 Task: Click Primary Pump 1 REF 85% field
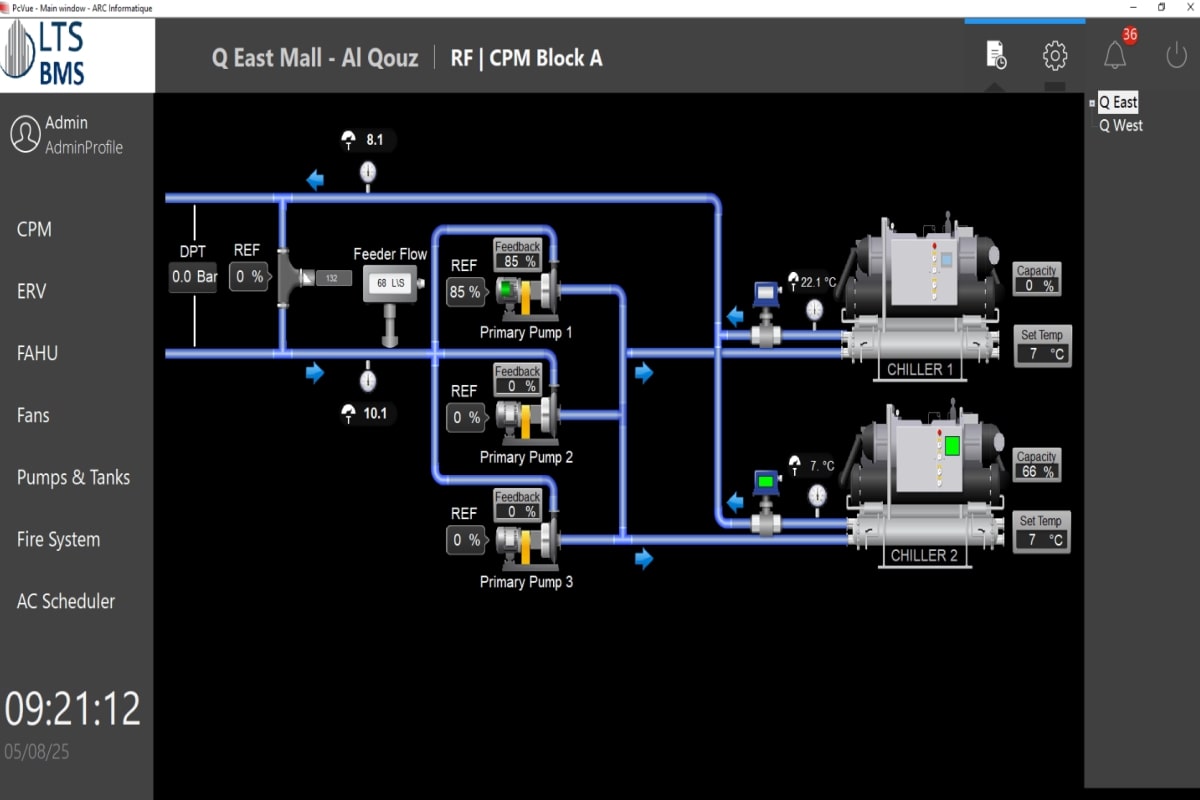click(x=466, y=292)
